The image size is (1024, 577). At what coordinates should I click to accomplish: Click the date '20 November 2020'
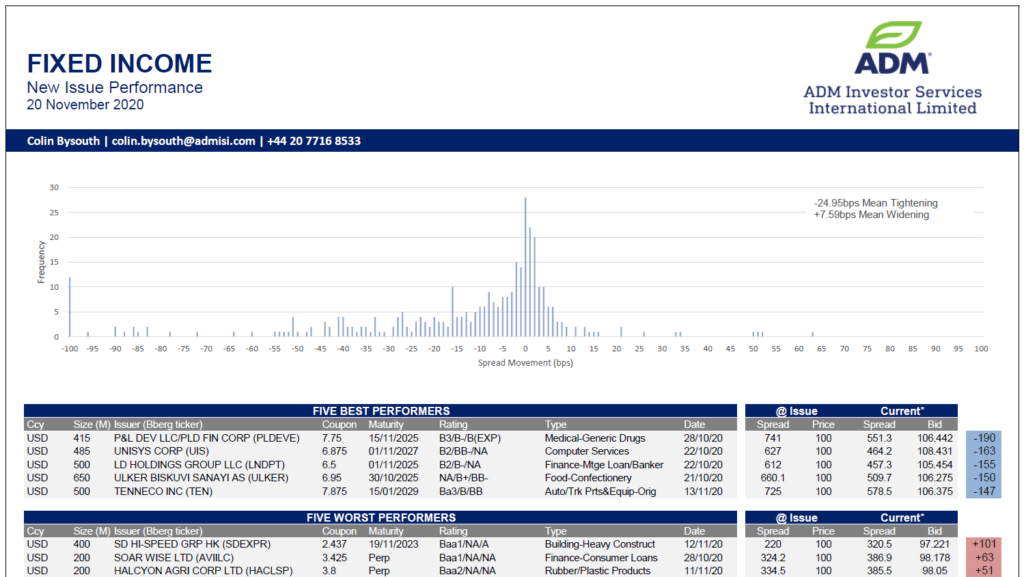coord(86,104)
